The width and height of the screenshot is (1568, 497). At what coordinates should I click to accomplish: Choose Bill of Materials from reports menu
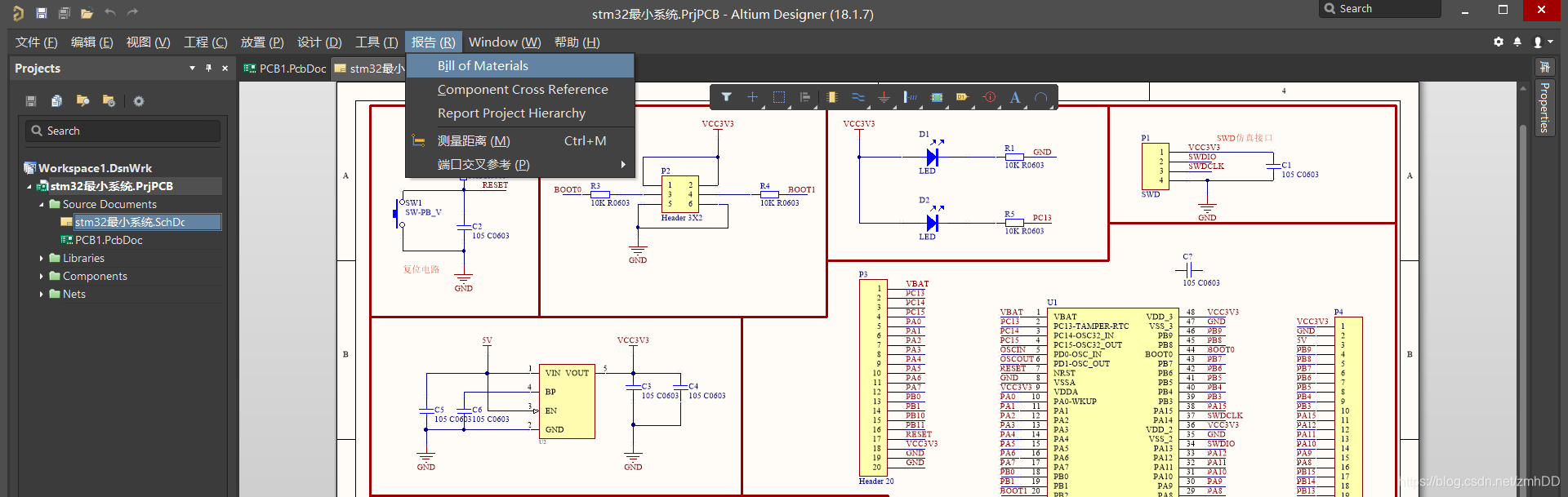[483, 66]
